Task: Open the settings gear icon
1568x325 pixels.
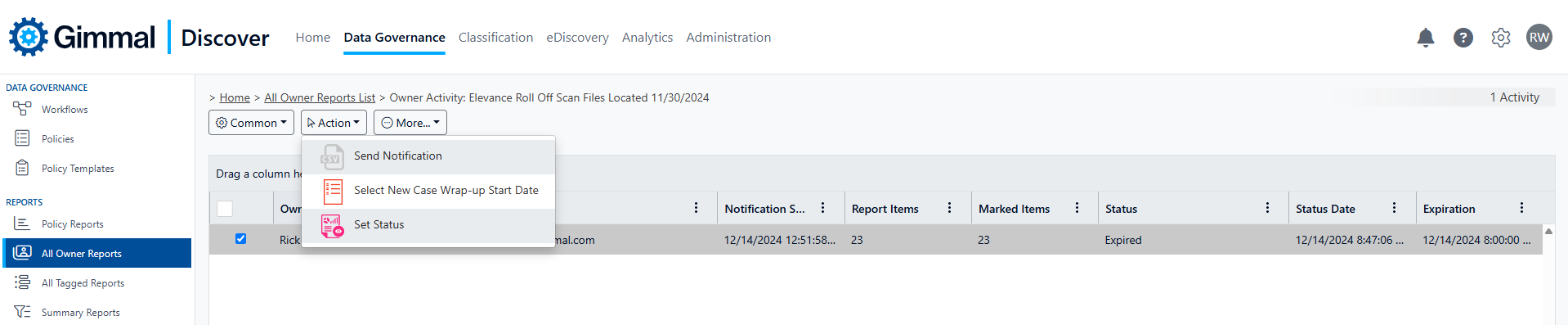Action: click(1501, 38)
